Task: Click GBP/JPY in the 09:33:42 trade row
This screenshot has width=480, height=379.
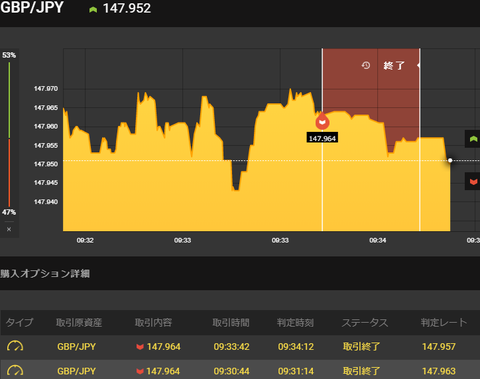Action: (x=76, y=347)
